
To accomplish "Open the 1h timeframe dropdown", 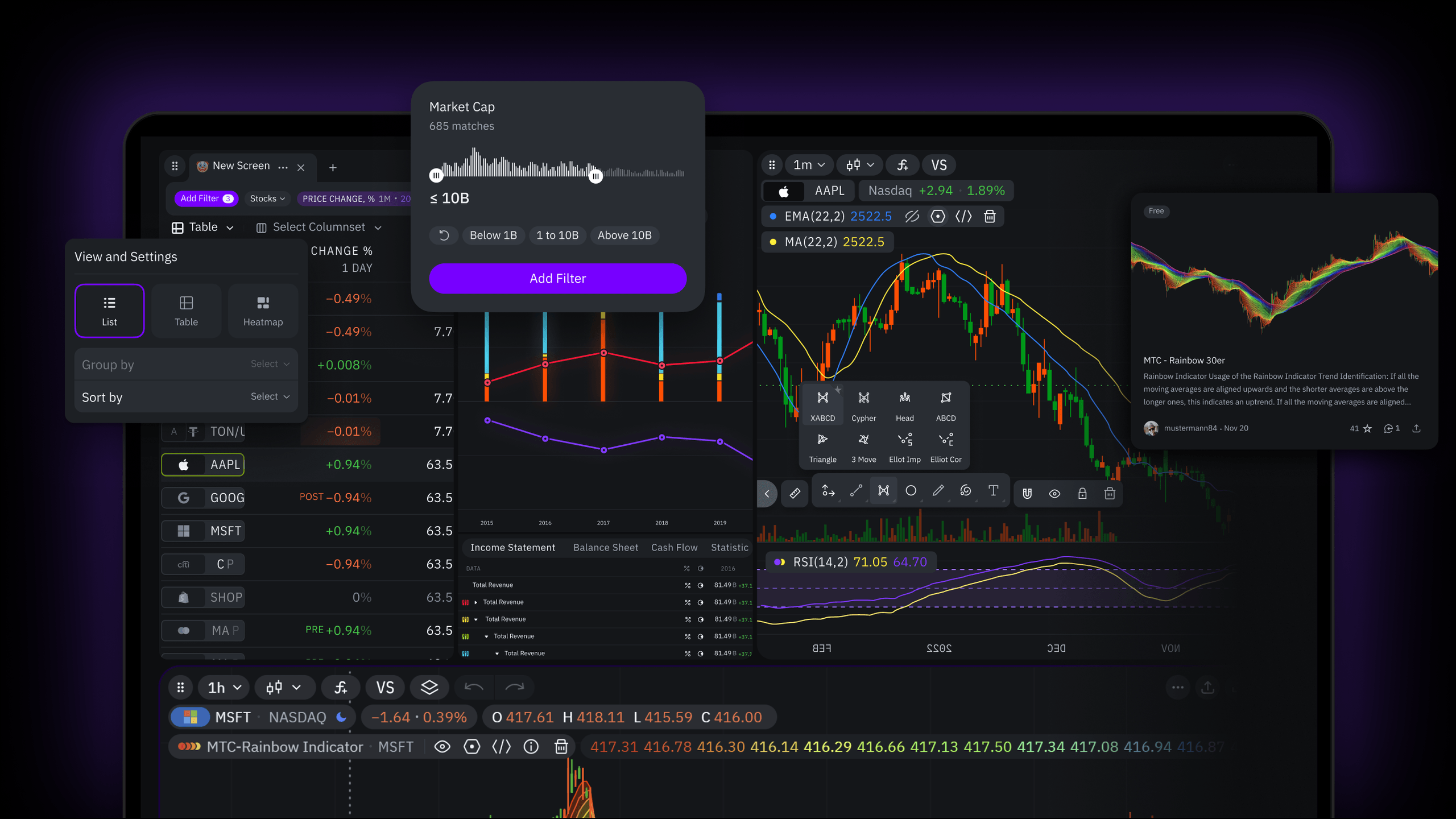I will point(224,687).
